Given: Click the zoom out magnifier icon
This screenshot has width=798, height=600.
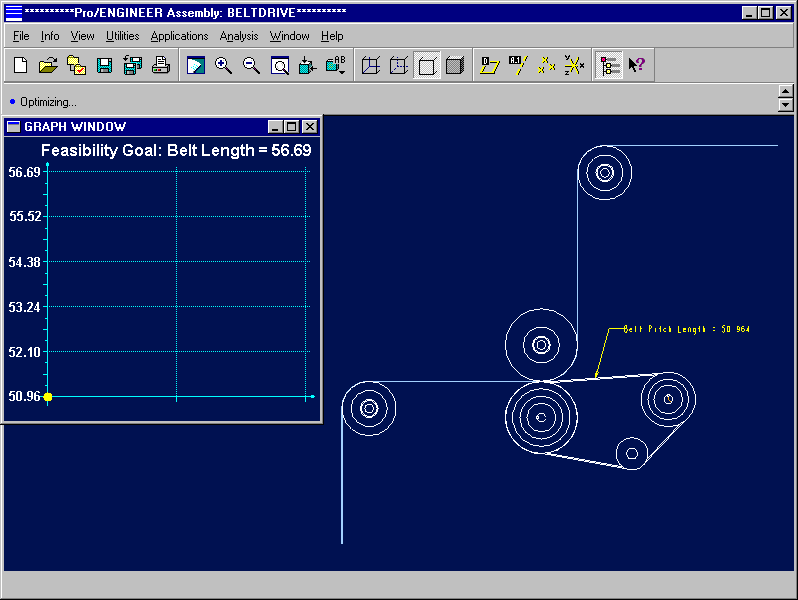Looking at the screenshot, I should coord(251,66).
